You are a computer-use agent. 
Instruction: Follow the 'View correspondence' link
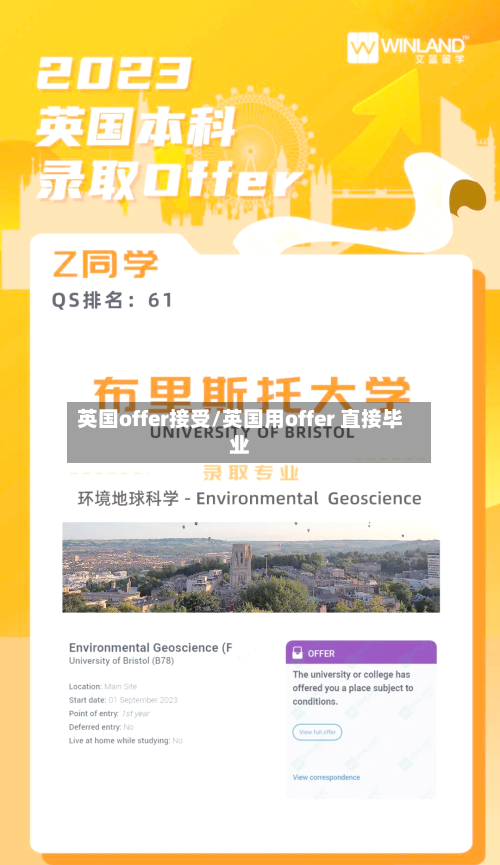click(x=326, y=777)
